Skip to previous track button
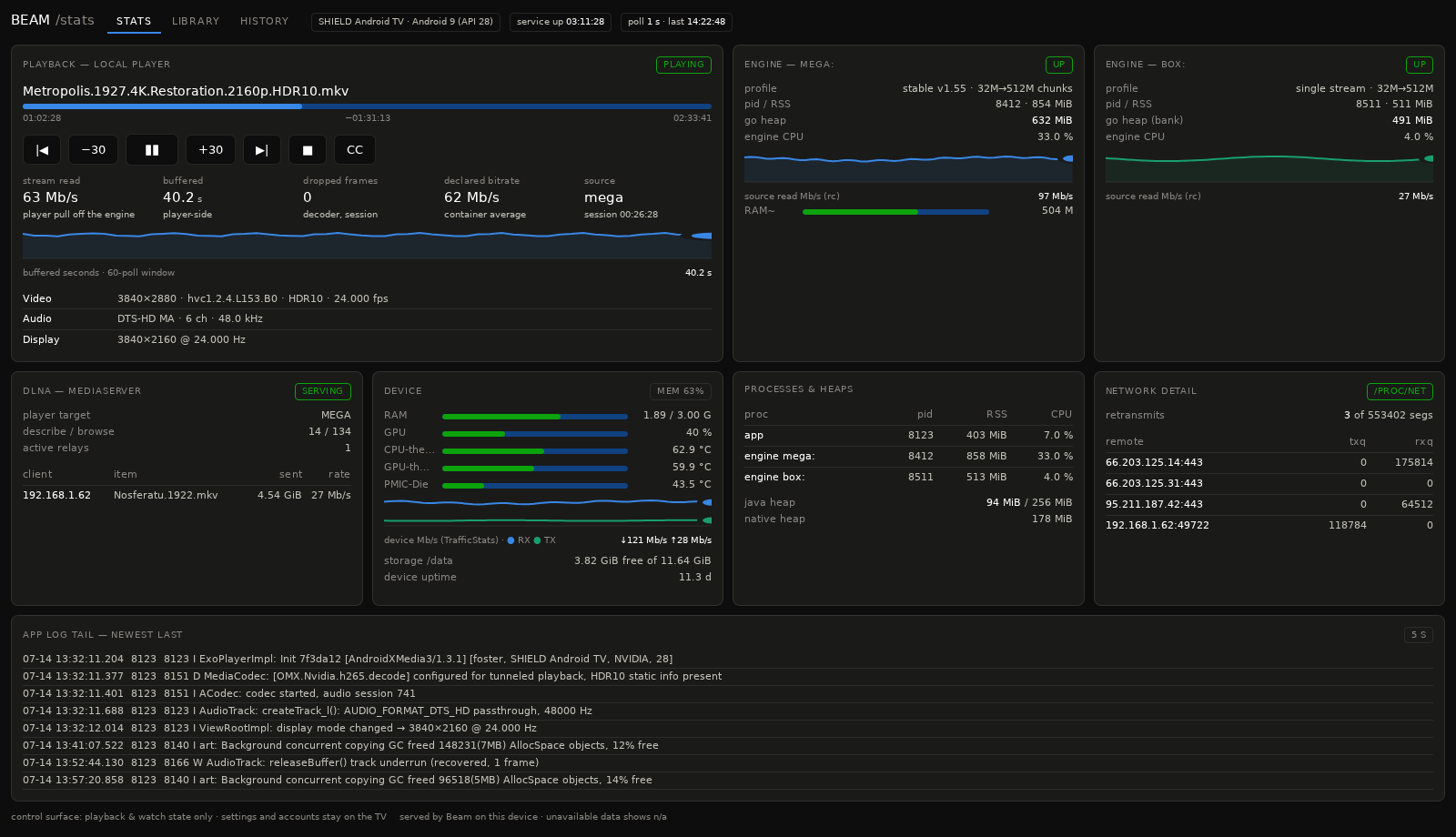 coord(42,150)
